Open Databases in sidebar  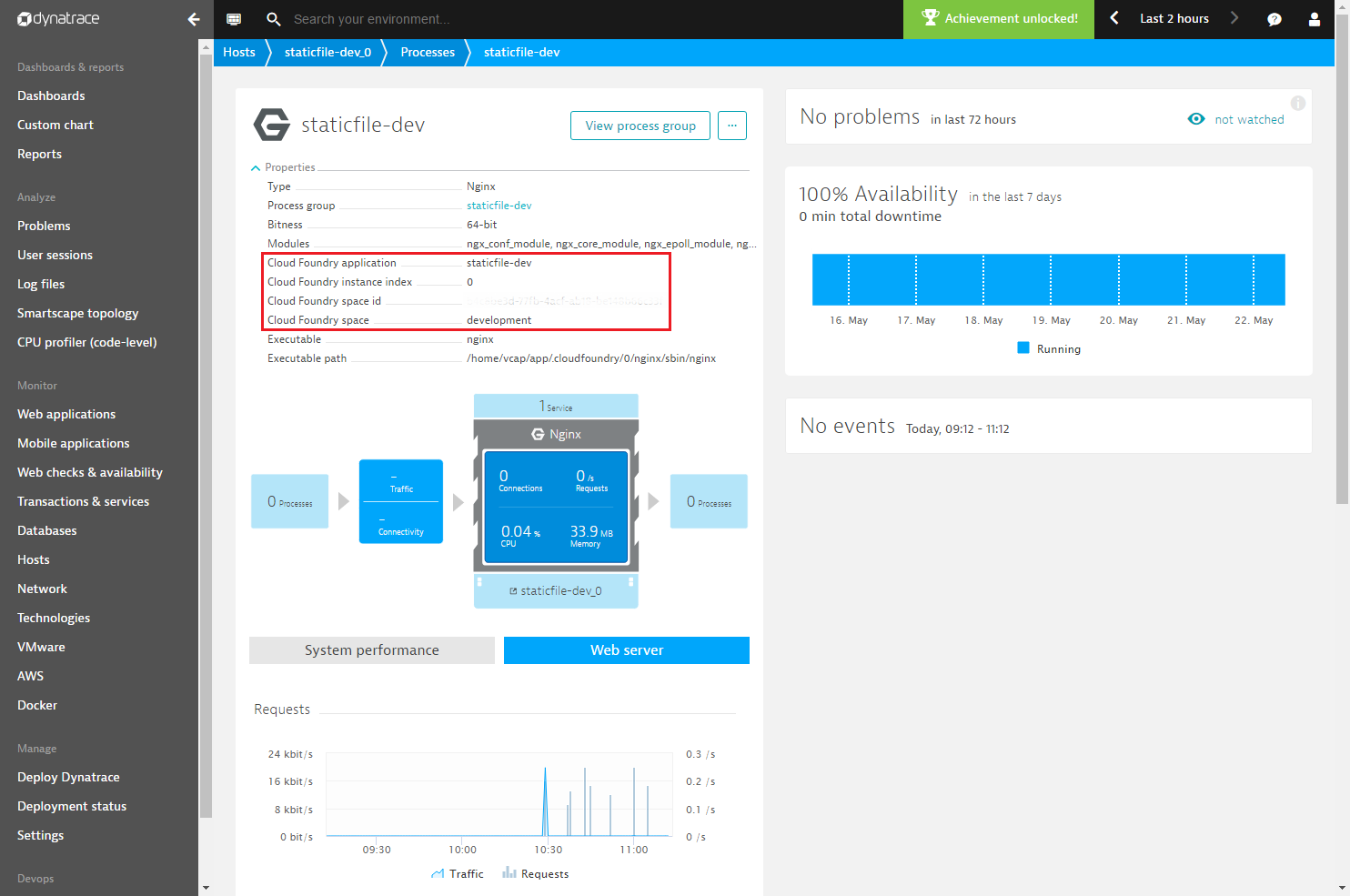[x=47, y=530]
